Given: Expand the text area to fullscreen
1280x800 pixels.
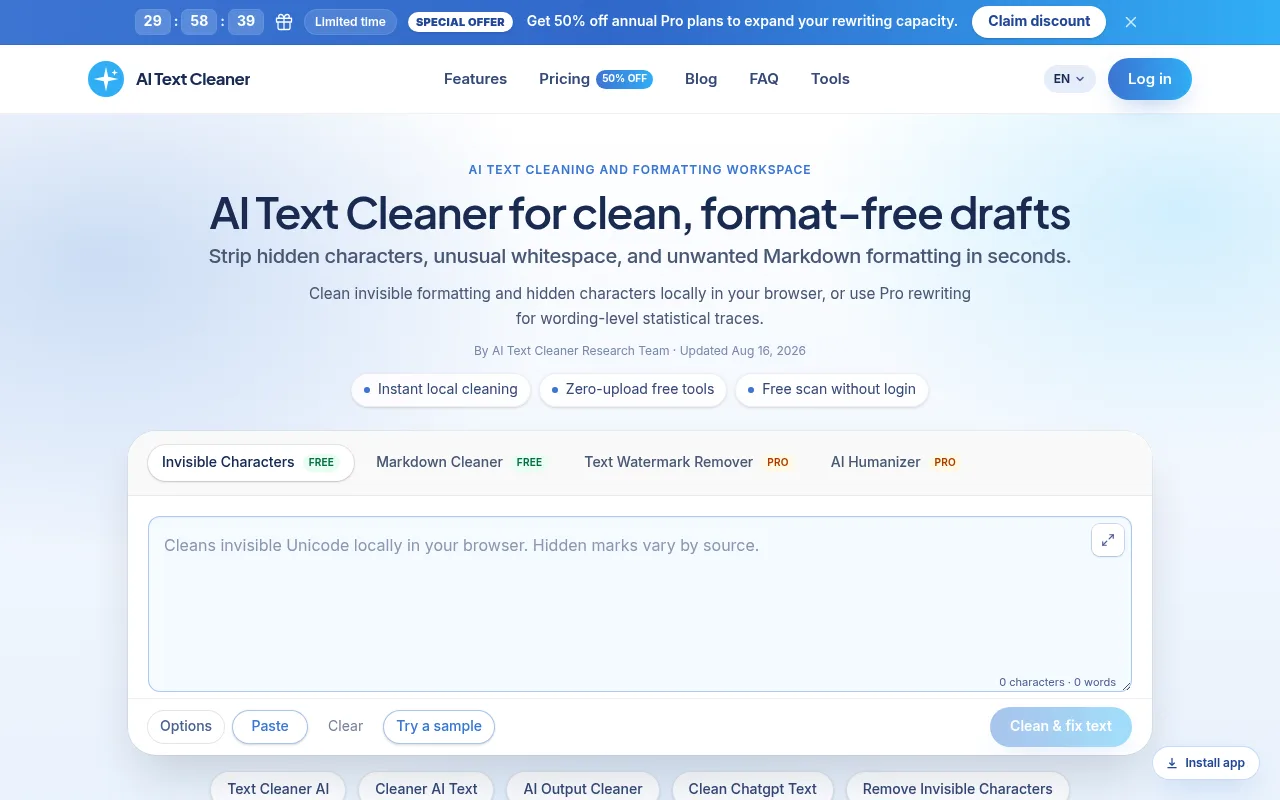Looking at the screenshot, I should click(1108, 540).
